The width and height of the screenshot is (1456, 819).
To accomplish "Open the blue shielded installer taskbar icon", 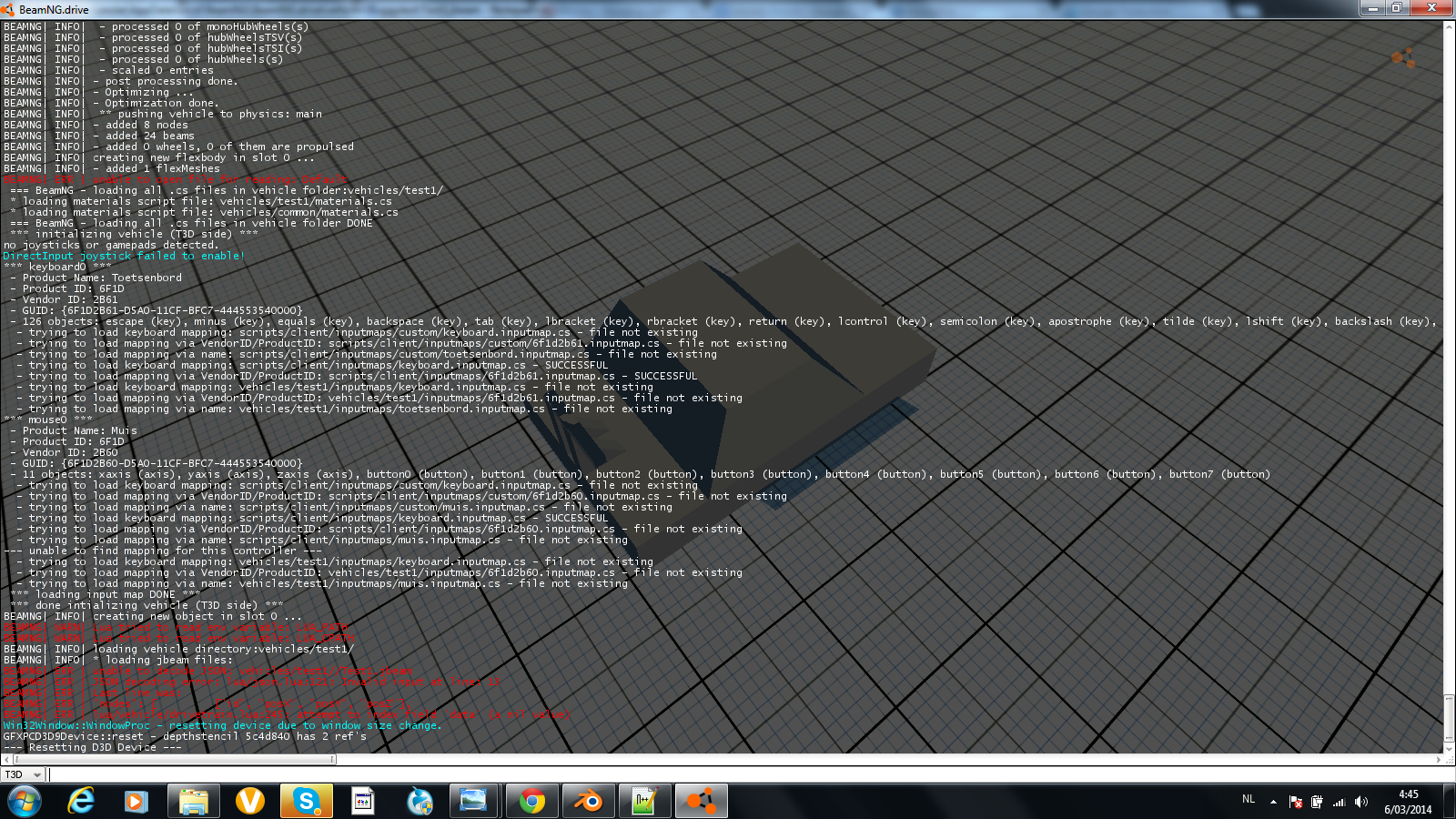I will coord(420,802).
